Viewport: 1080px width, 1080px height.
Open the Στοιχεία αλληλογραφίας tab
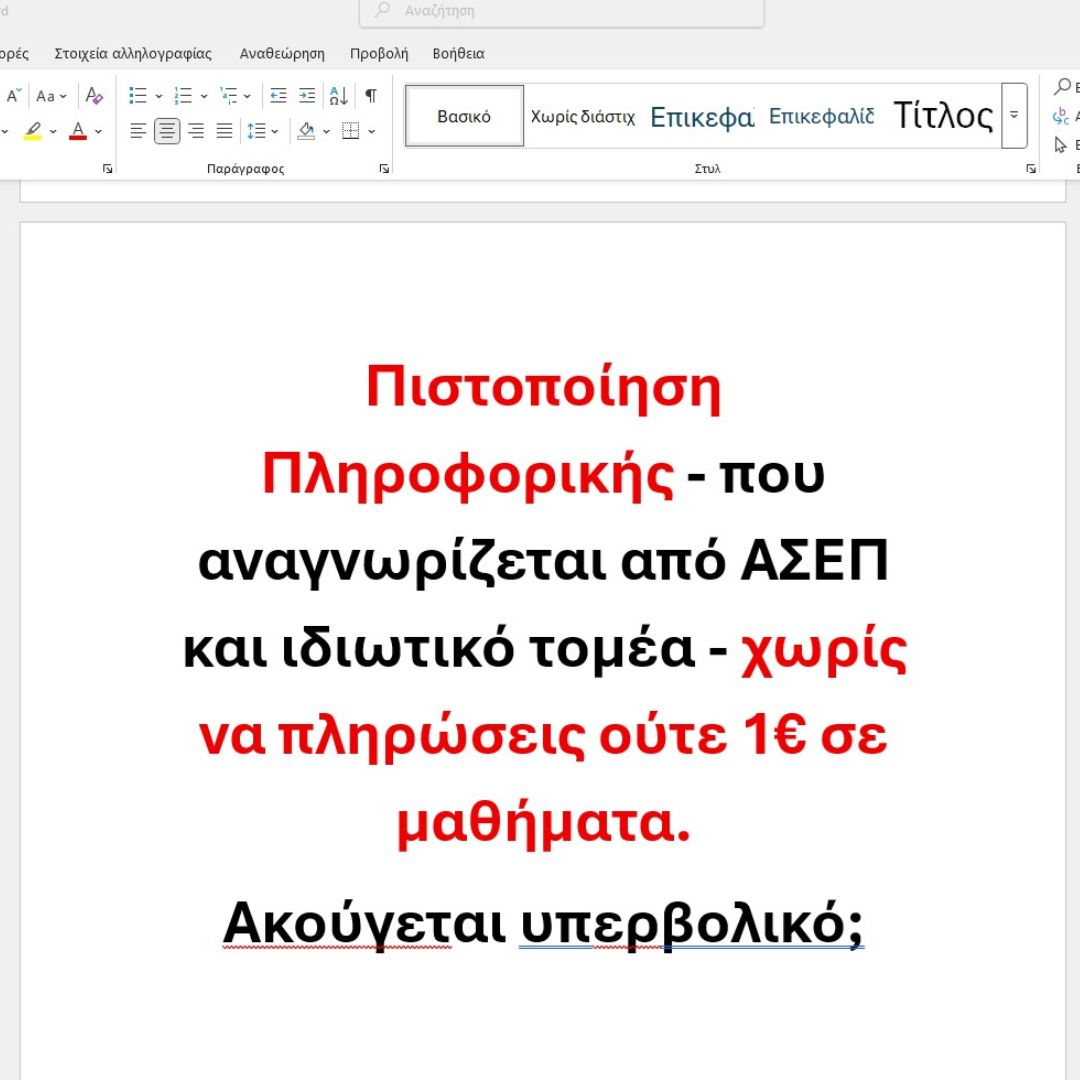(133, 53)
